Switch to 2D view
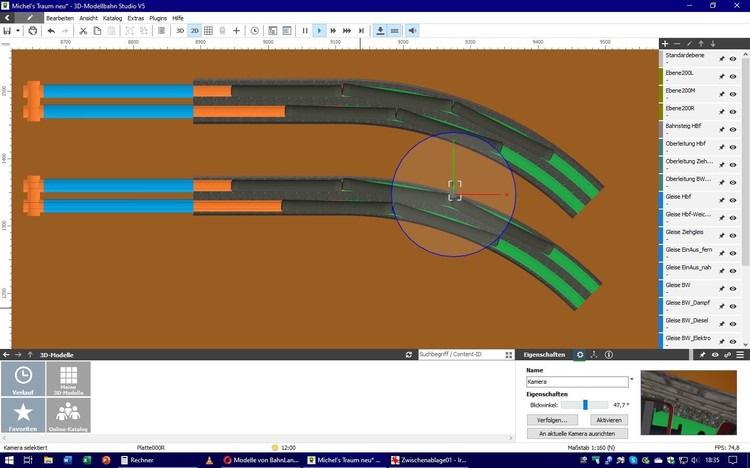Screen dimensions: 750x468 [x=194, y=31]
